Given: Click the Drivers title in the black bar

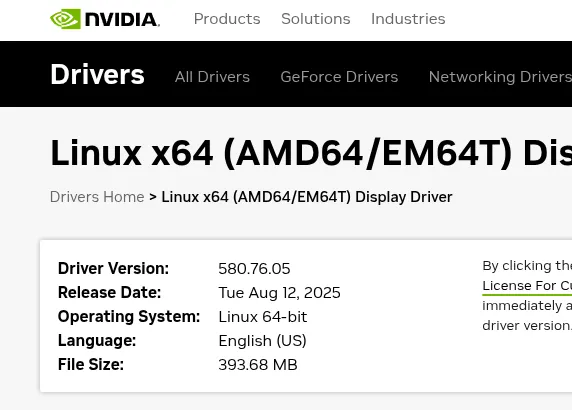Looking at the screenshot, I should 97,74.
